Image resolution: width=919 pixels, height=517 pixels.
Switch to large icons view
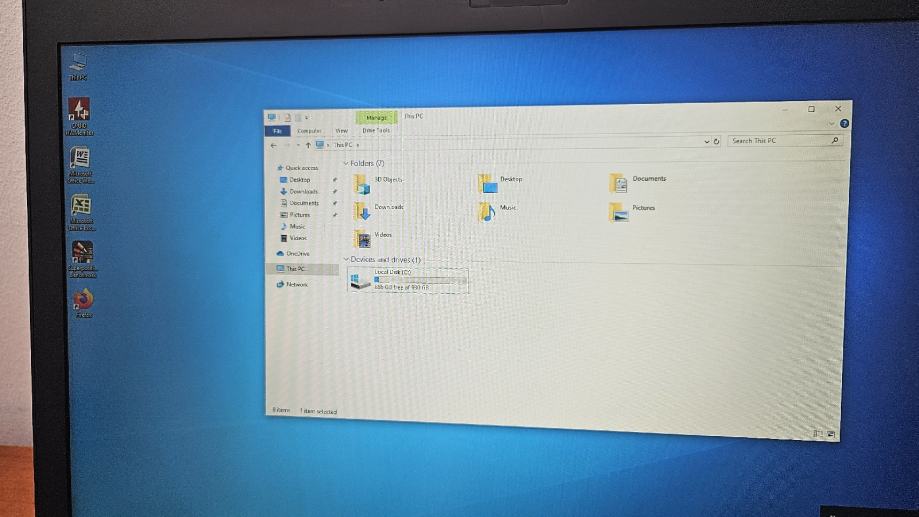click(831, 434)
